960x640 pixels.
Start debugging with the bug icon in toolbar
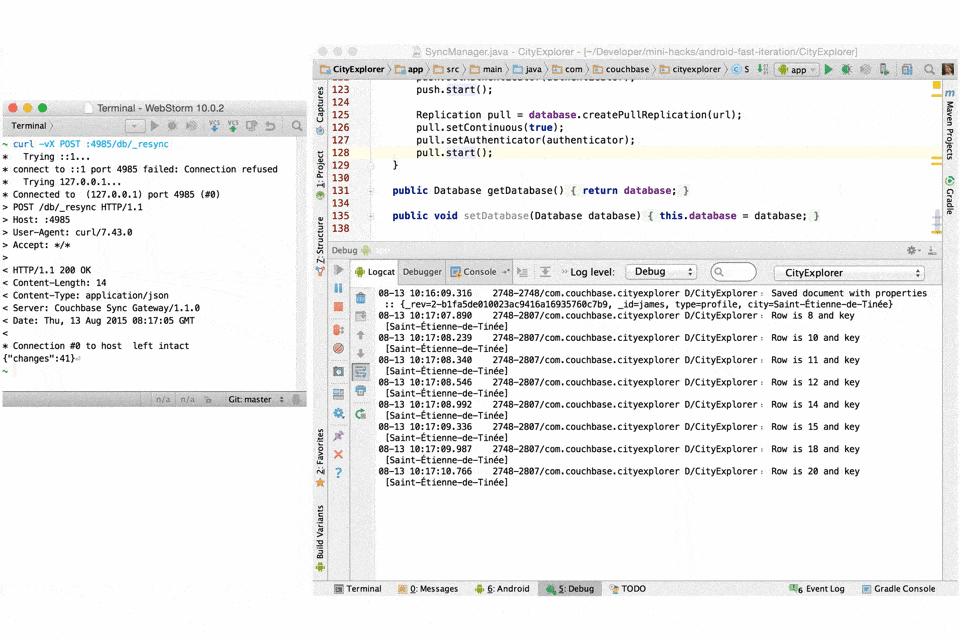tap(846, 70)
